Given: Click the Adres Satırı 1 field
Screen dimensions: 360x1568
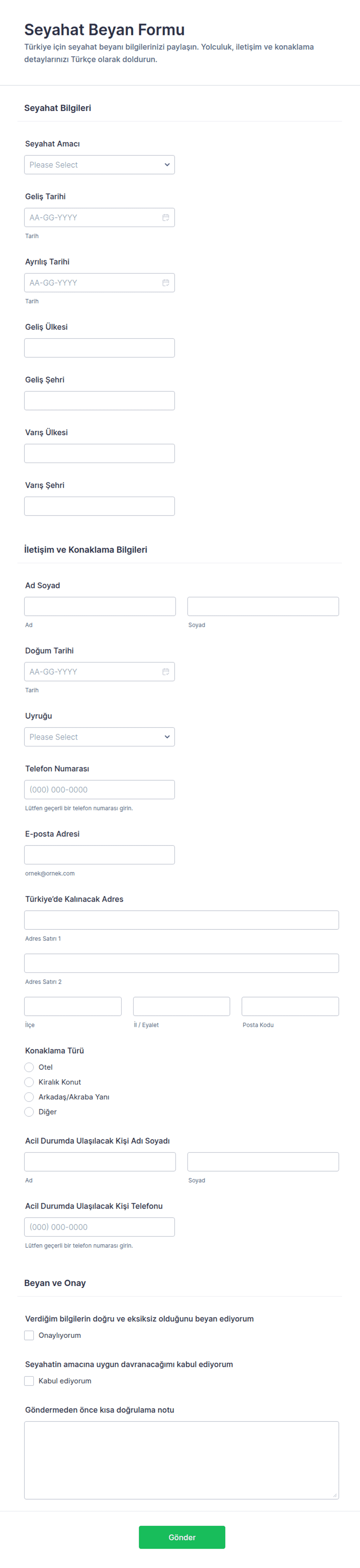Looking at the screenshot, I should [x=182, y=920].
